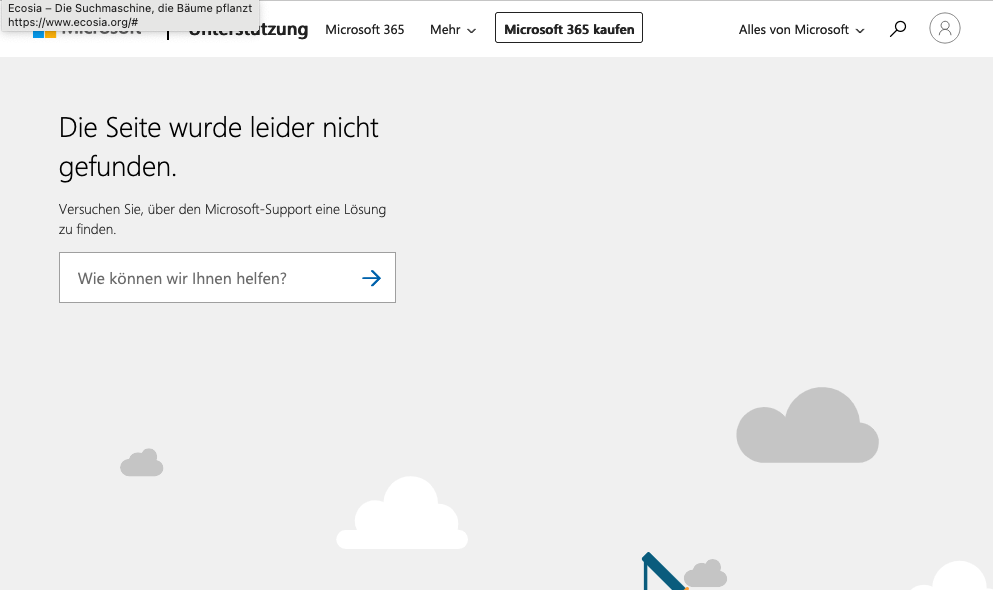993x590 pixels.
Task: Expand the Alles von Microsoft menu
Action: (x=801, y=30)
